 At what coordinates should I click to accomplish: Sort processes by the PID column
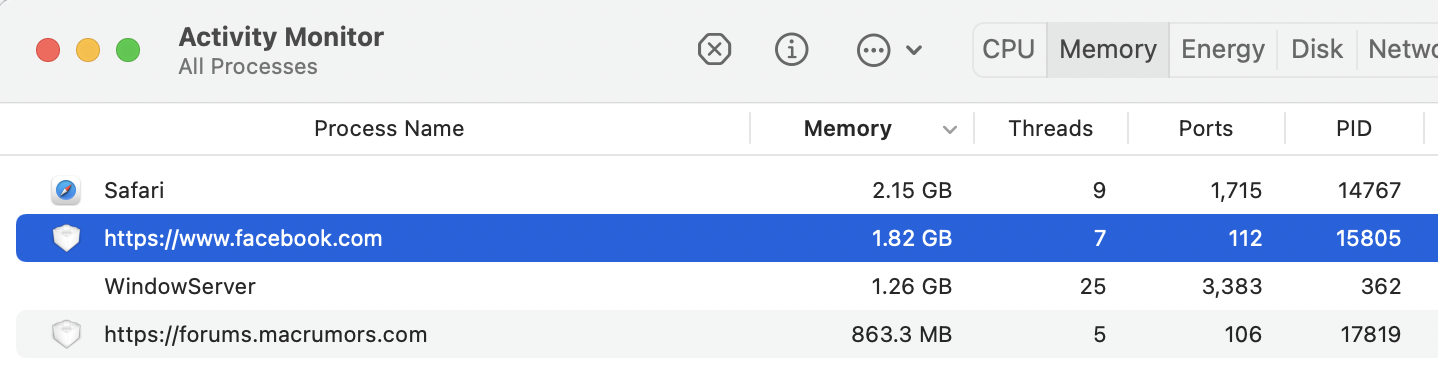tap(1354, 129)
